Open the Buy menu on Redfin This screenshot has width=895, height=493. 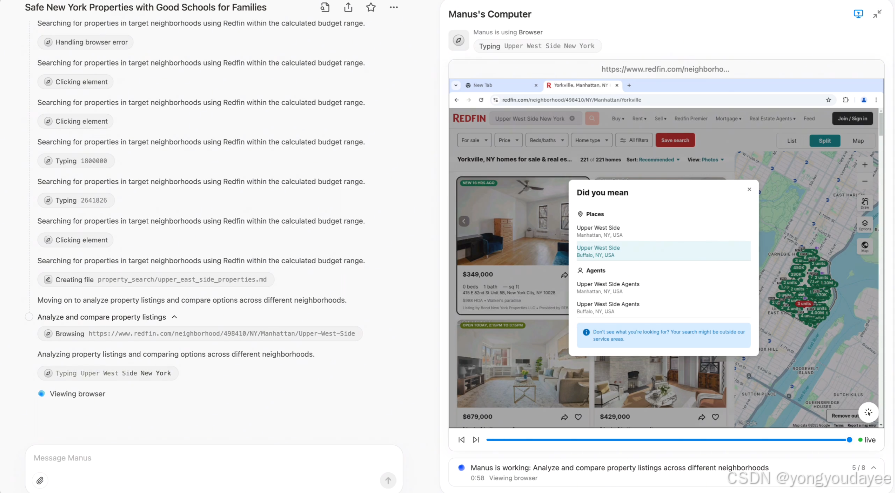618,119
